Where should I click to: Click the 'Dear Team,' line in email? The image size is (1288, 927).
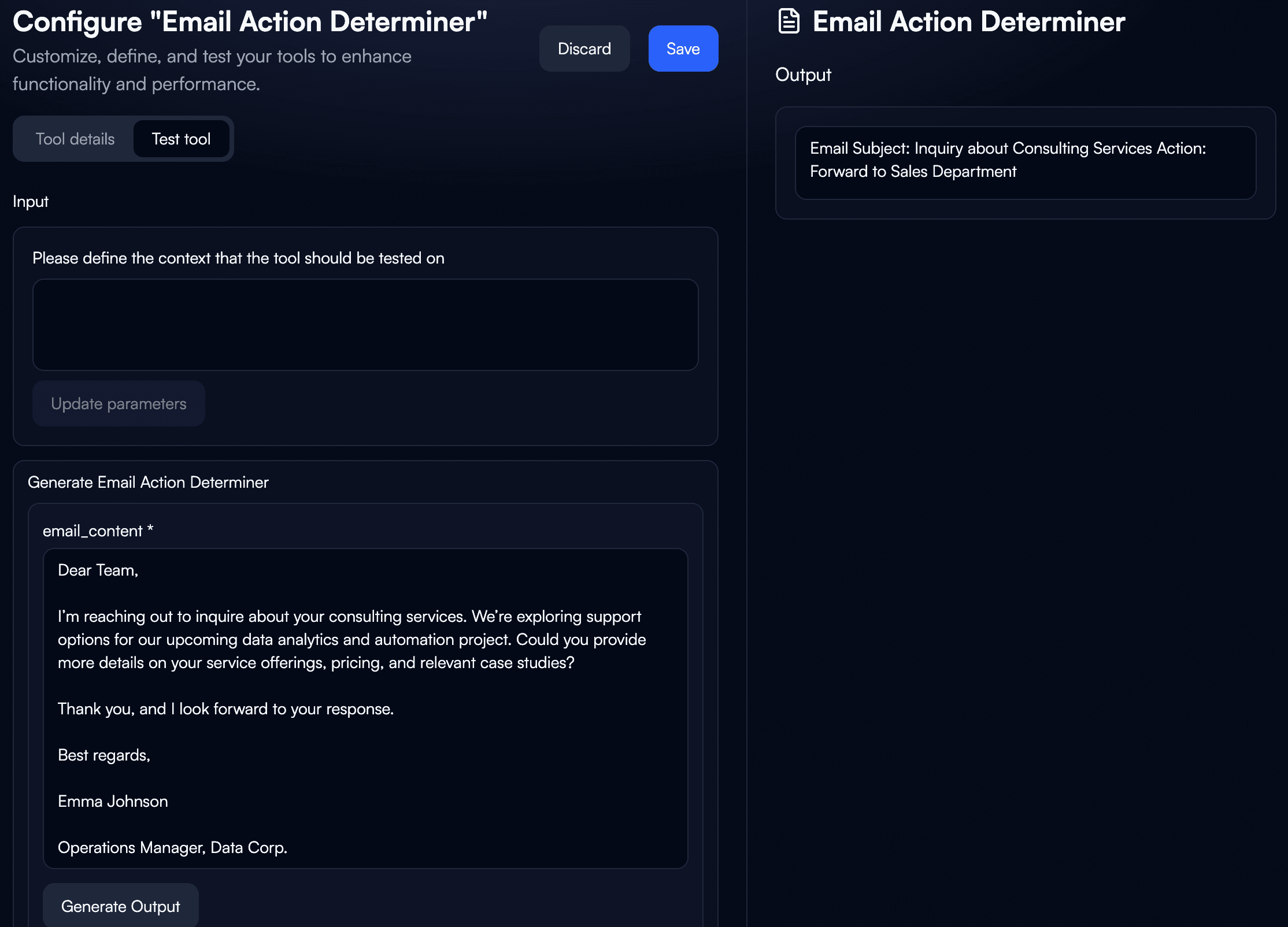click(98, 570)
